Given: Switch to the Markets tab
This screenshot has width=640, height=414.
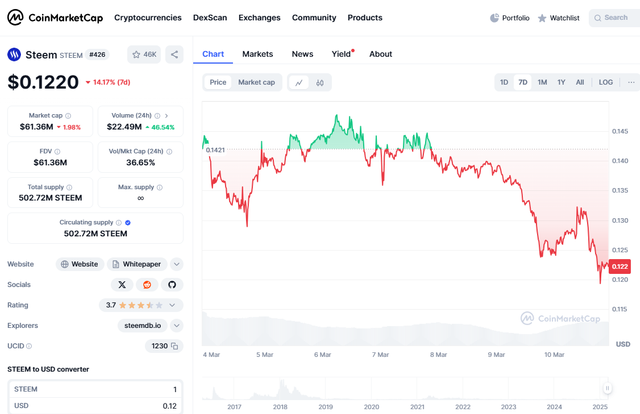Looking at the screenshot, I should (x=258, y=54).
